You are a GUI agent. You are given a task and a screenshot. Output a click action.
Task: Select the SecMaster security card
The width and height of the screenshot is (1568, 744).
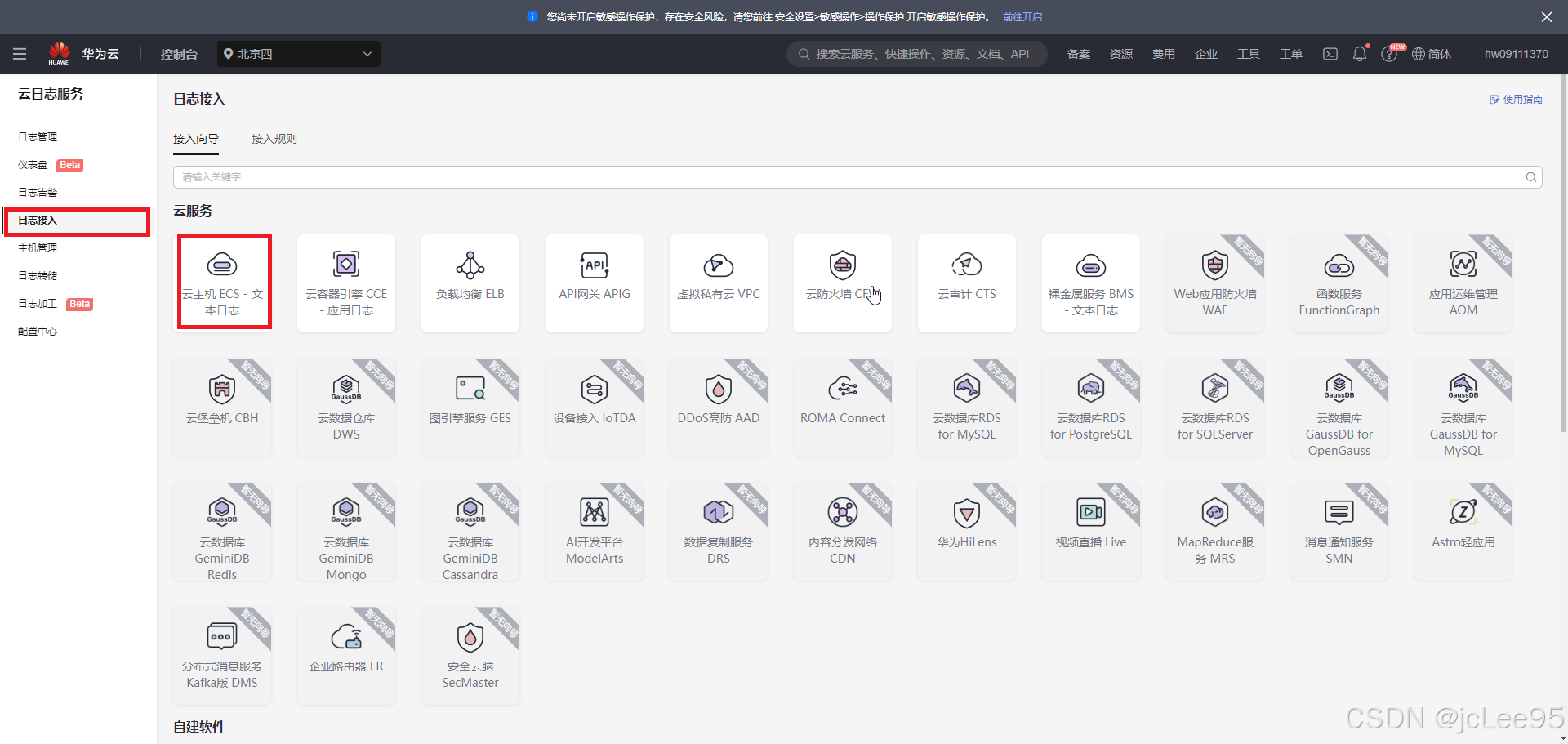(x=470, y=655)
